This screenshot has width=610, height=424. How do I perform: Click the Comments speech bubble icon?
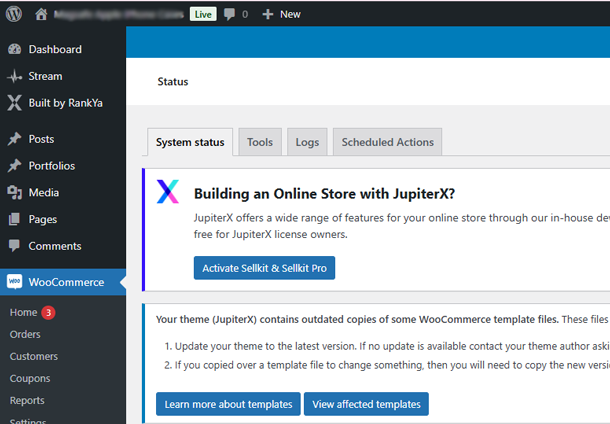click(15, 246)
